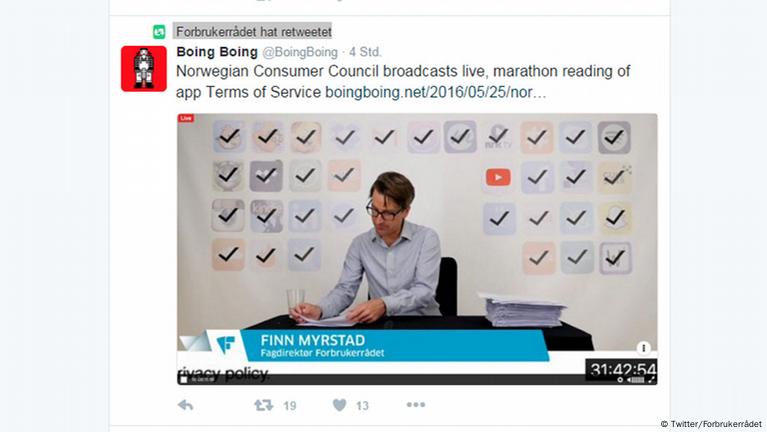Screen dimensions: 767x432
Task: Click the red YouTube logo in video
Action: [498, 177]
